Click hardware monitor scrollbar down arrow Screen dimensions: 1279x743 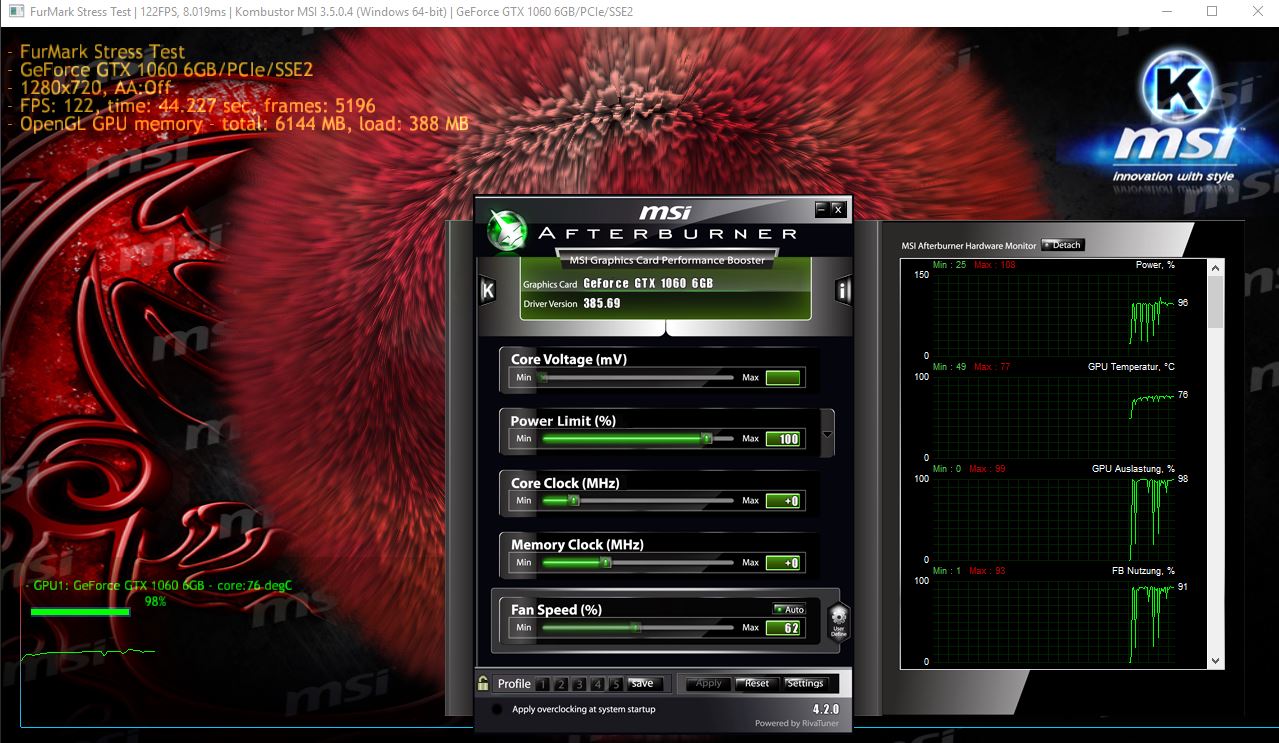1216,660
